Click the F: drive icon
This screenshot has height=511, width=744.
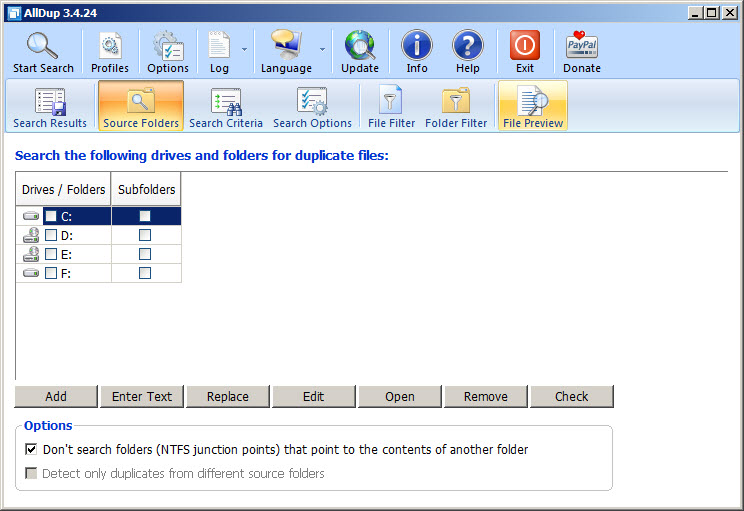click(31, 273)
